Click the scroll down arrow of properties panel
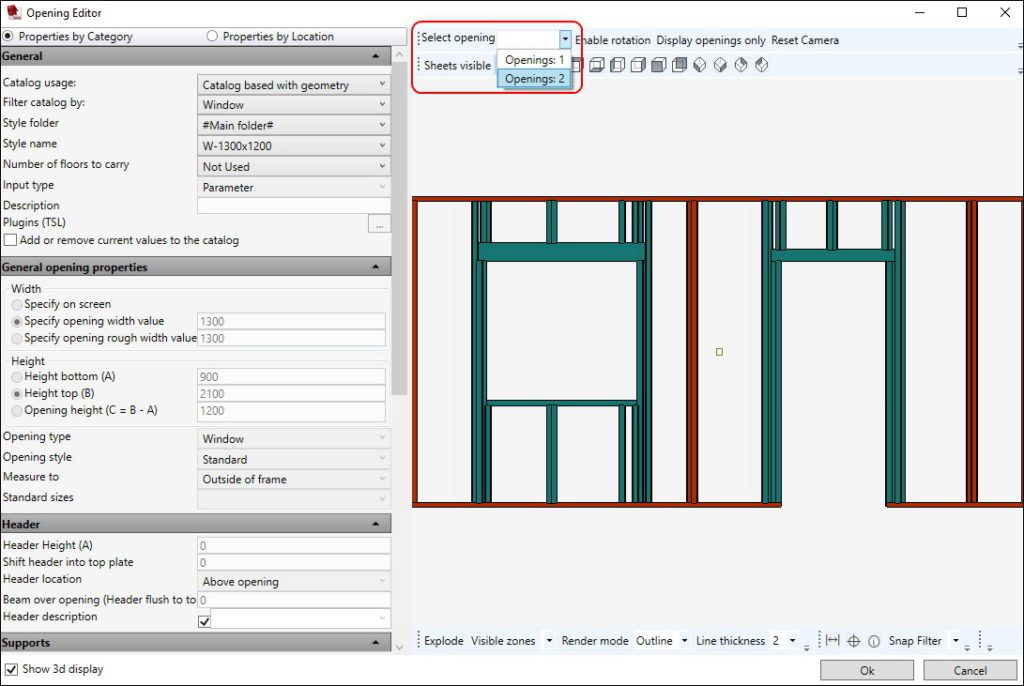Viewport: 1024px width, 686px height. pyautogui.click(x=400, y=647)
